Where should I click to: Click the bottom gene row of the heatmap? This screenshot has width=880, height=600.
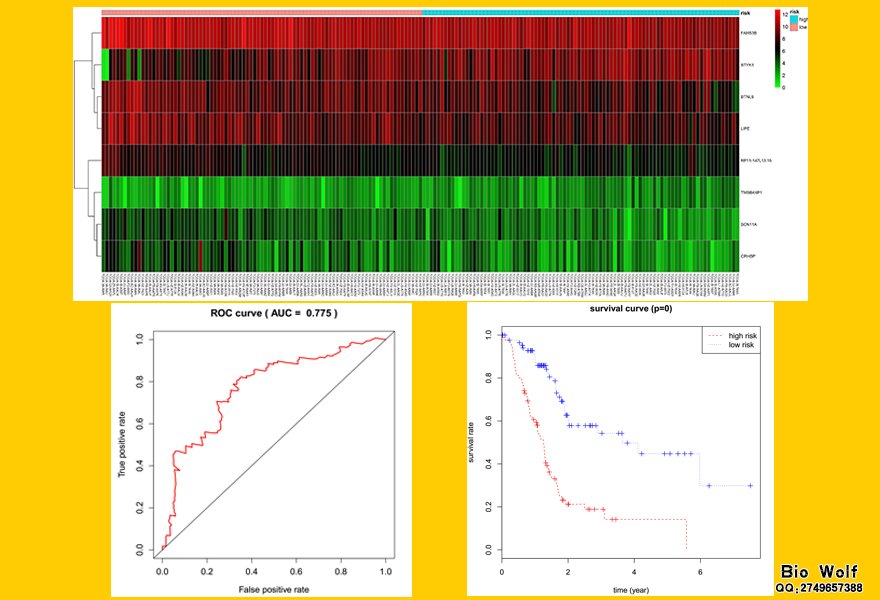click(x=420, y=256)
